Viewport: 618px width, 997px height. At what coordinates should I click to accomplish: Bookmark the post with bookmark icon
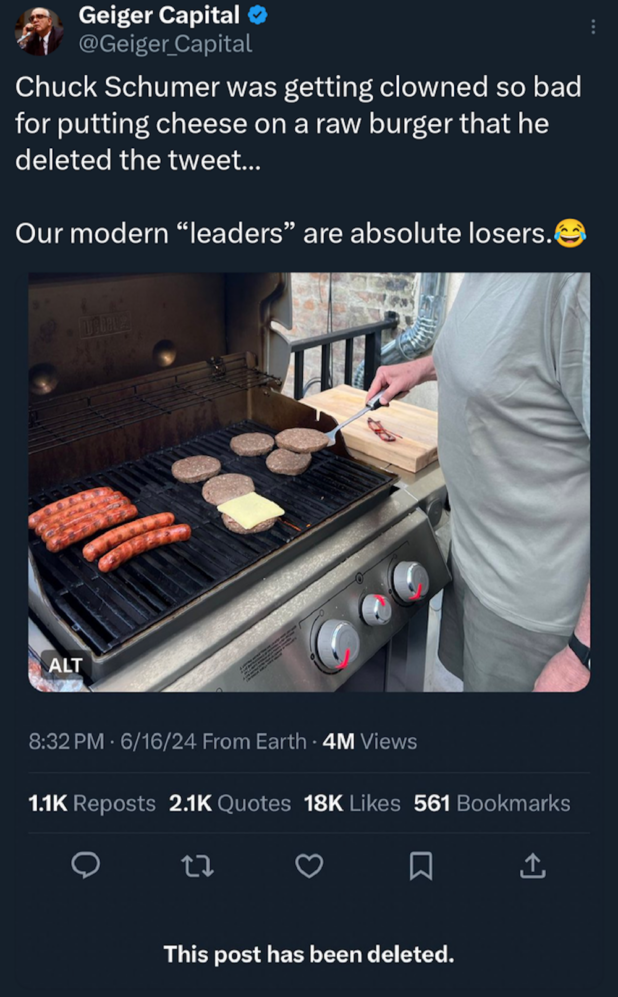422,866
